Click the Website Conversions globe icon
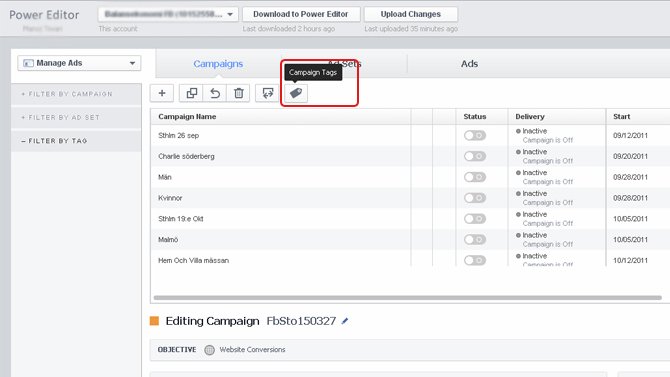The width and height of the screenshot is (670, 377). pos(209,350)
